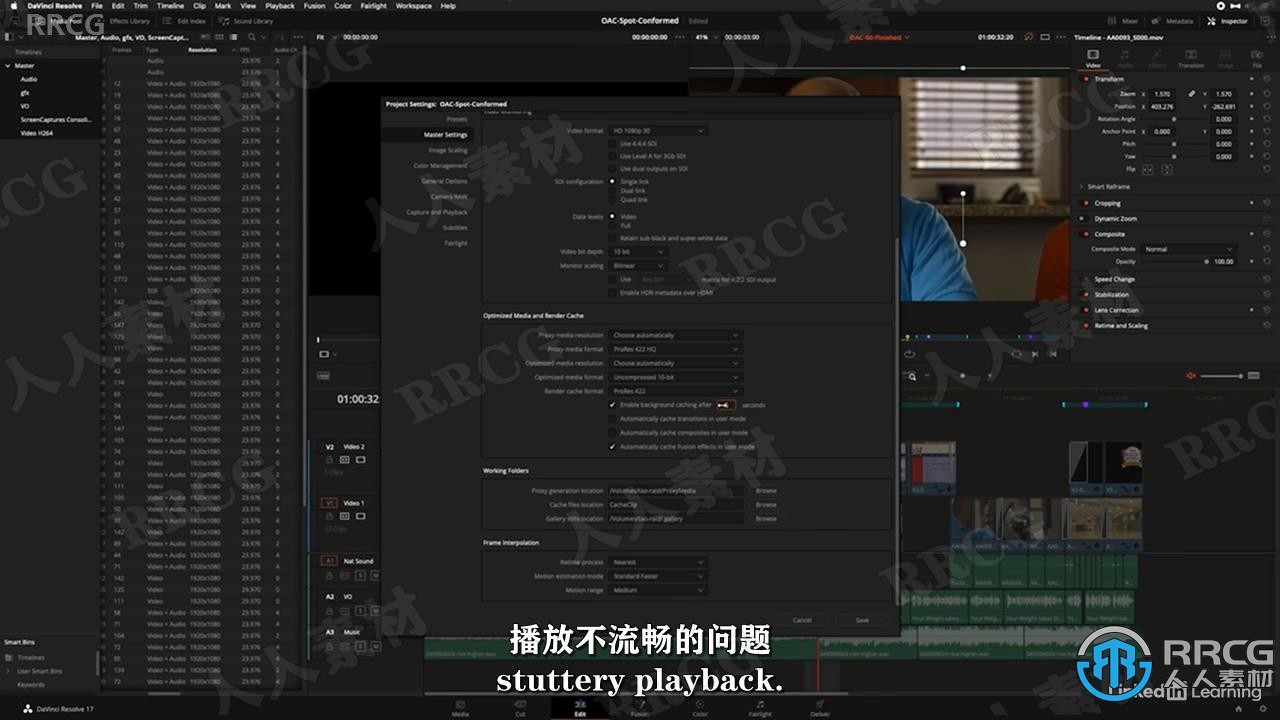Open the Inspector panel

[x=1228, y=20]
